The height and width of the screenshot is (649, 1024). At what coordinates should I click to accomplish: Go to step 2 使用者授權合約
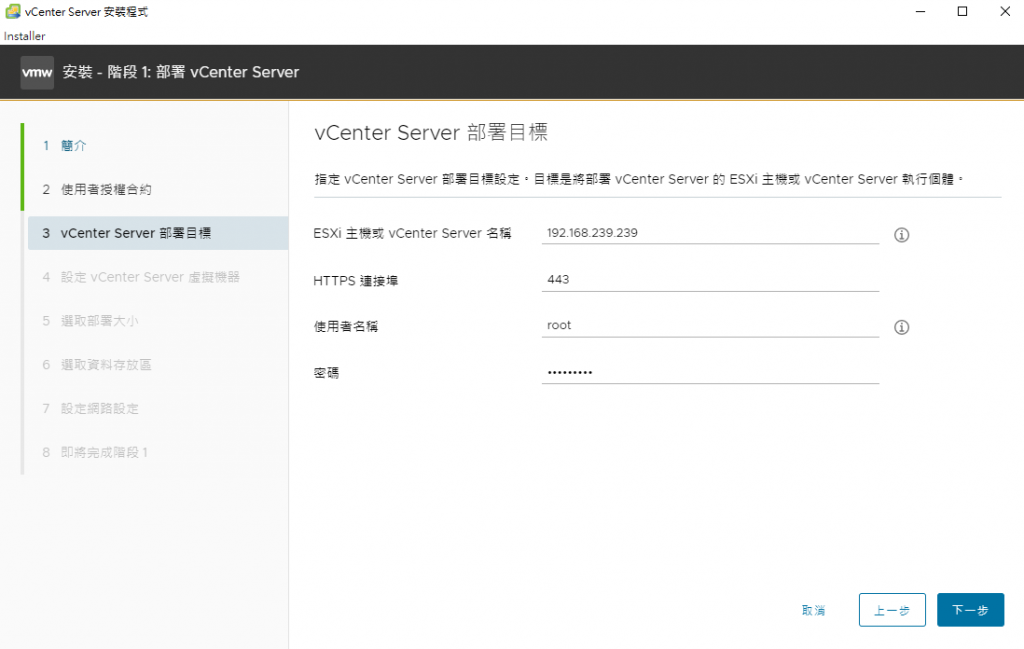tap(106, 189)
